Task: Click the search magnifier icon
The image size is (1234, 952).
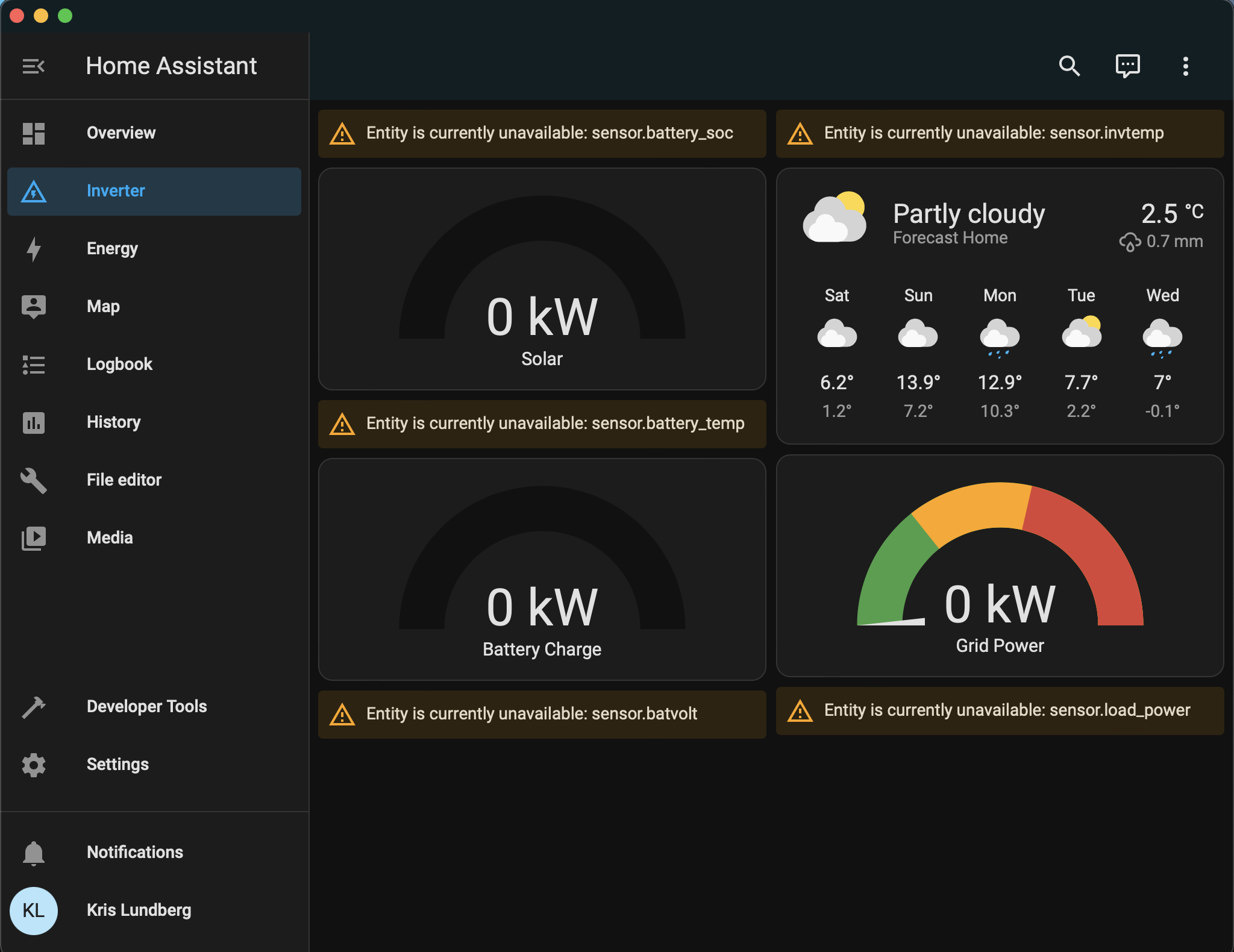Action: [x=1069, y=66]
